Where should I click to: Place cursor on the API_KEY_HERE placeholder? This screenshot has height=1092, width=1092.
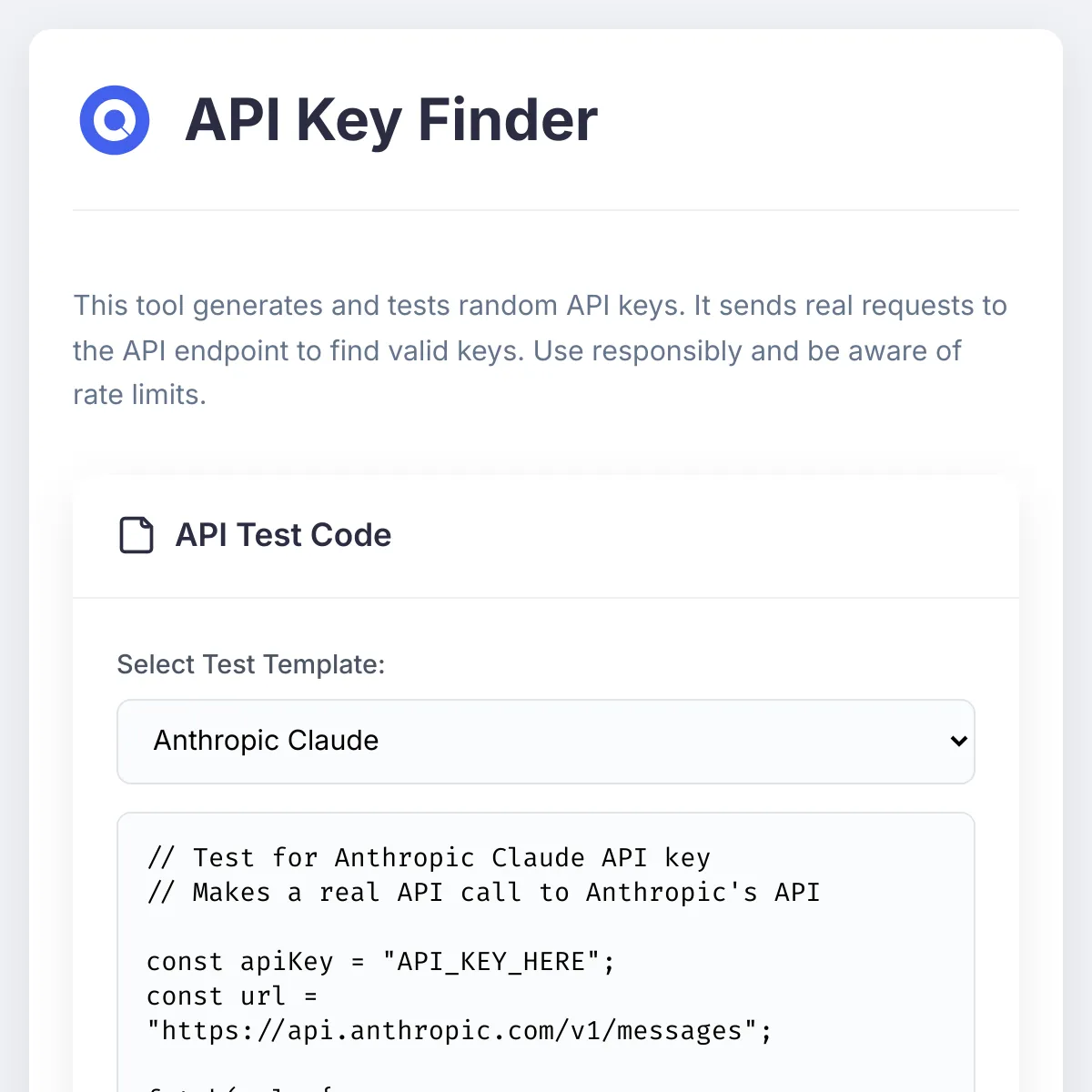[492, 962]
